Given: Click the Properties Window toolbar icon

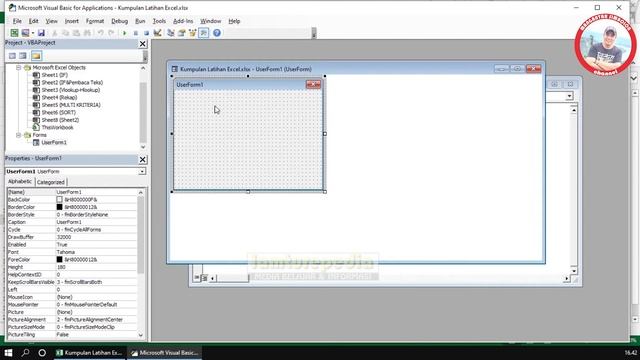Looking at the screenshot, I should pos(182,33).
